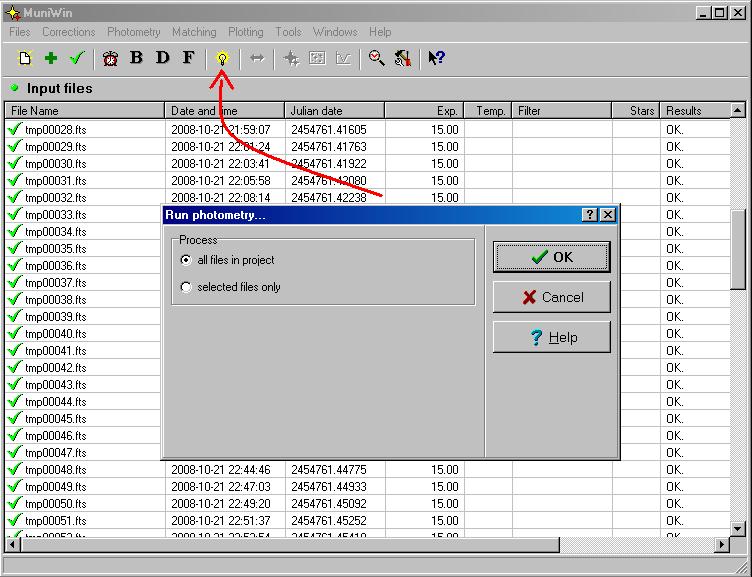Click the light bulb photometry icon
The image size is (752, 577).
222,58
